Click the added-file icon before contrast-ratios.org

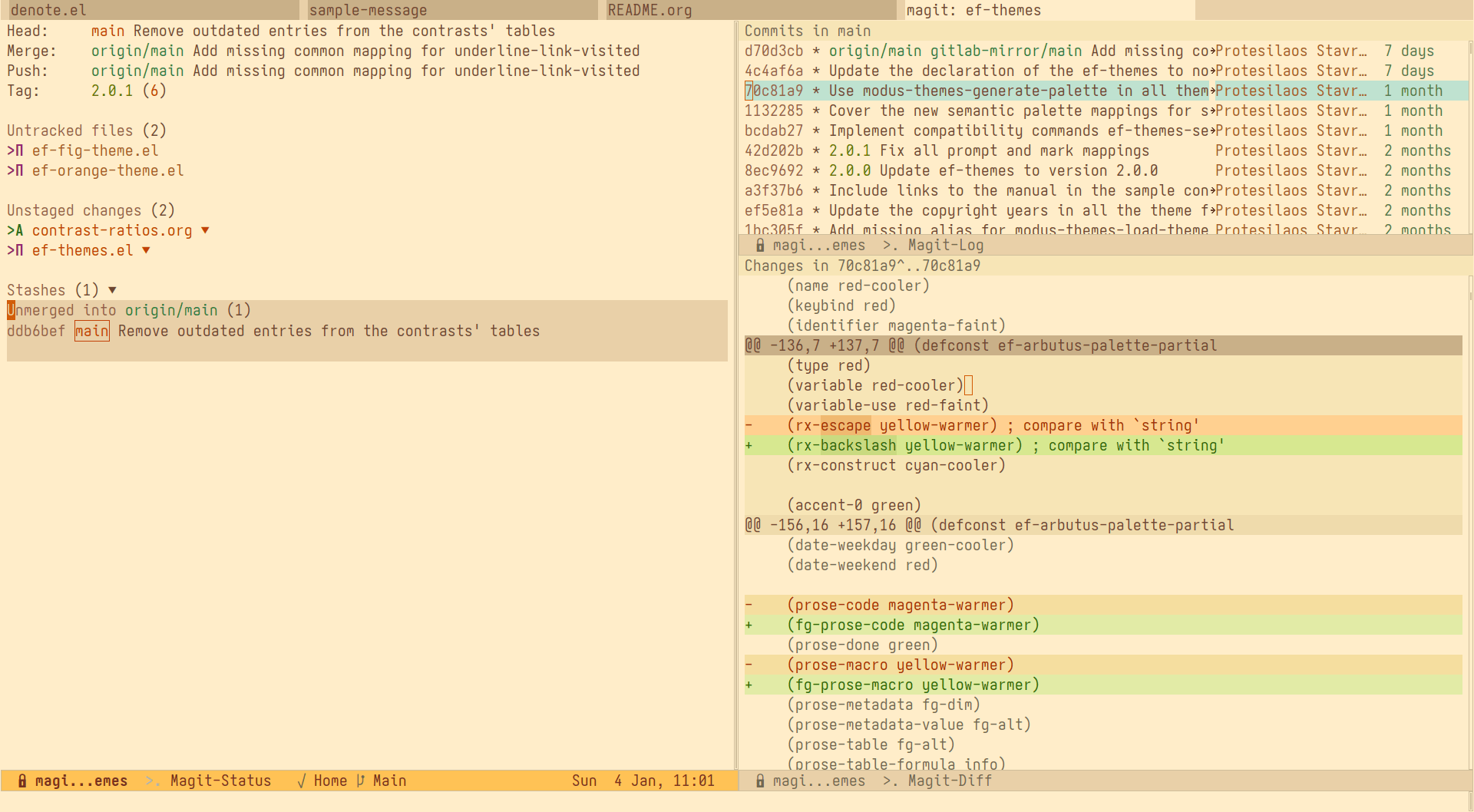coord(18,230)
